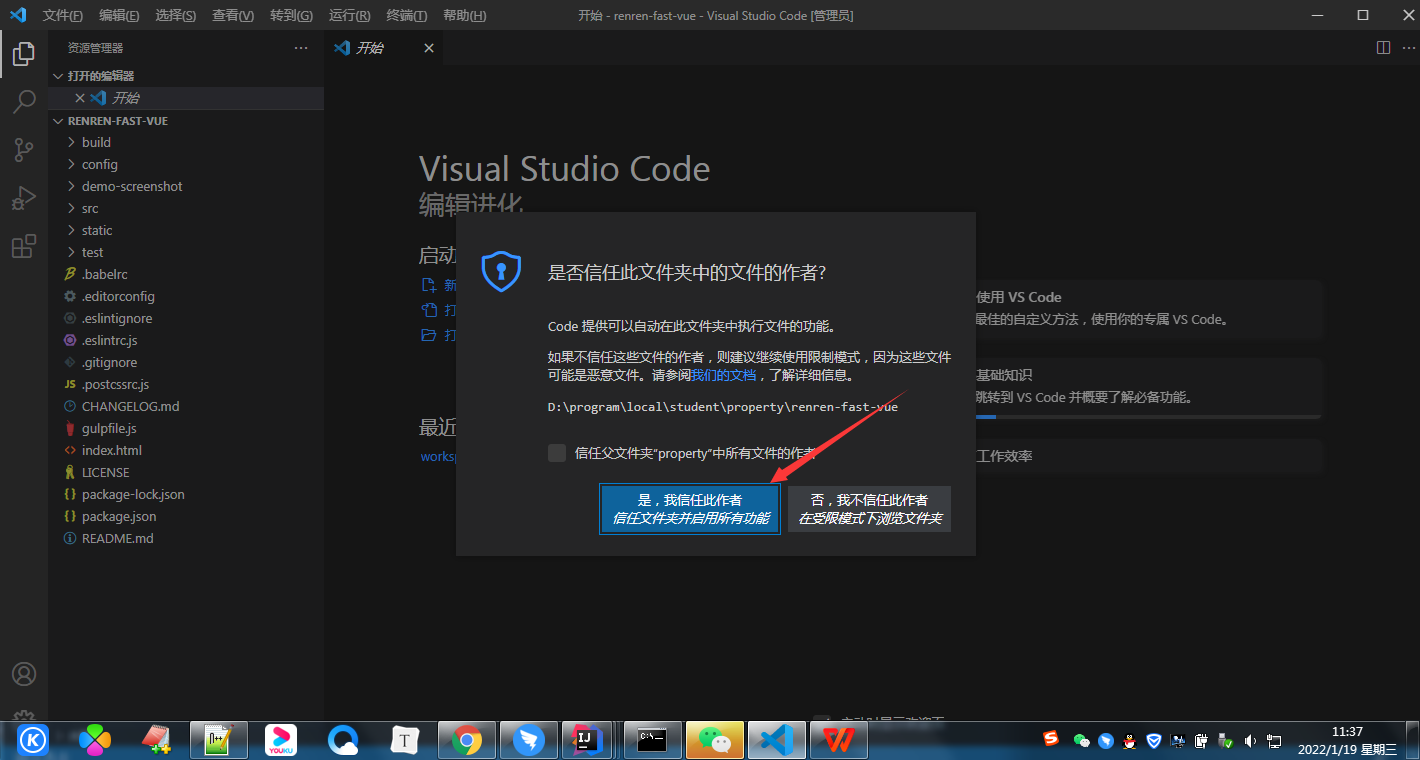Viewport: 1420px width, 760px height.
Task: Expand the config folder
Action: pos(186,164)
